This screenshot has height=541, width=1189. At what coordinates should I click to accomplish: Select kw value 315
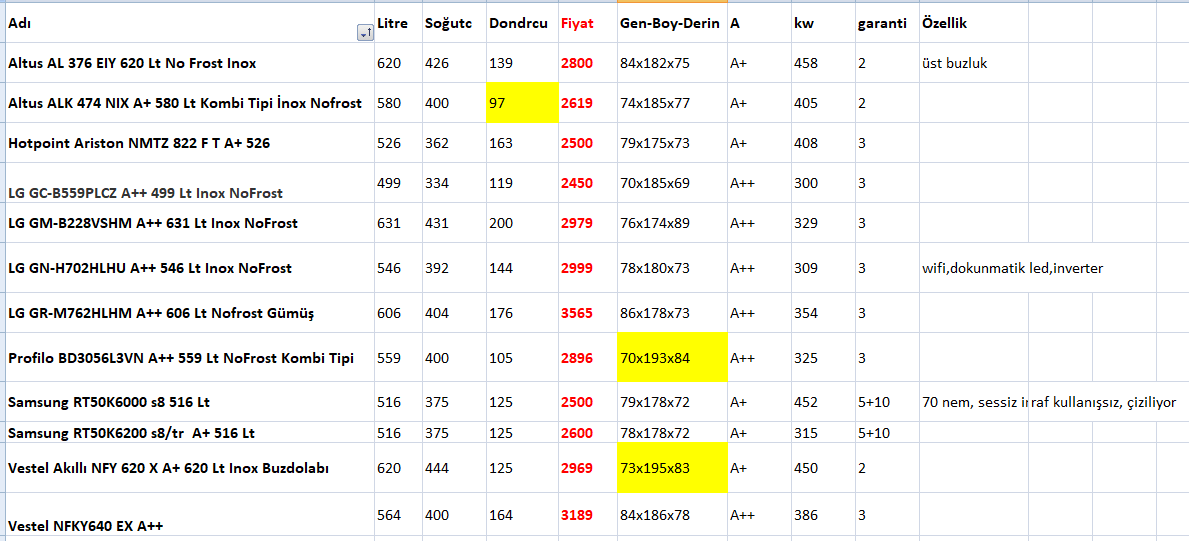[823, 432]
